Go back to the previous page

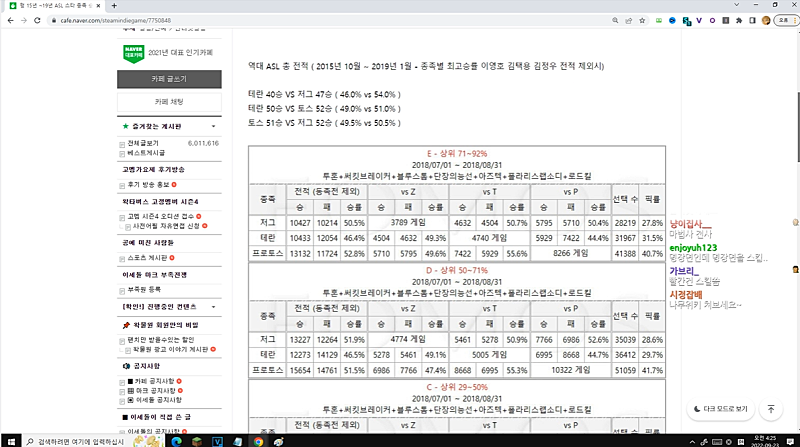click(x=11, y=20)
